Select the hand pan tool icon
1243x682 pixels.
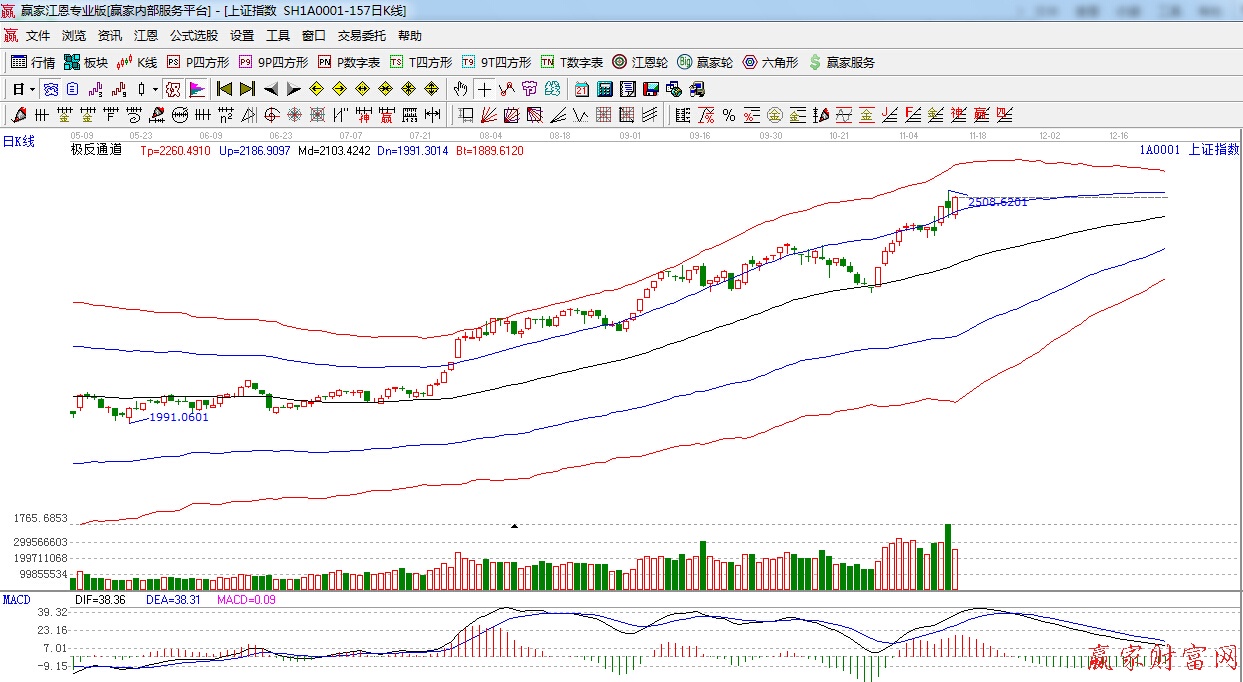coord(460,89)
